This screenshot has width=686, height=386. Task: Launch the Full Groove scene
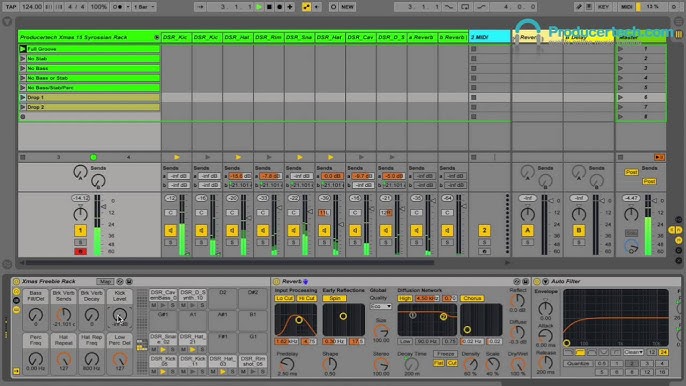[x=23, y=49]
